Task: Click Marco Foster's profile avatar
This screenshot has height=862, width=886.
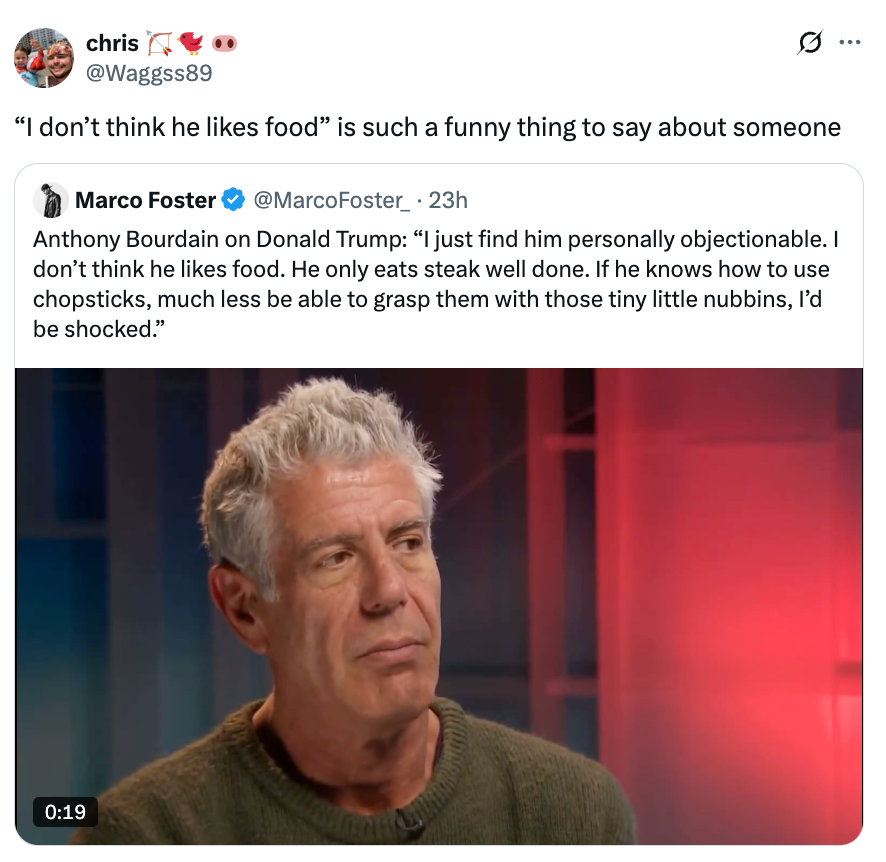Action: 49,200
